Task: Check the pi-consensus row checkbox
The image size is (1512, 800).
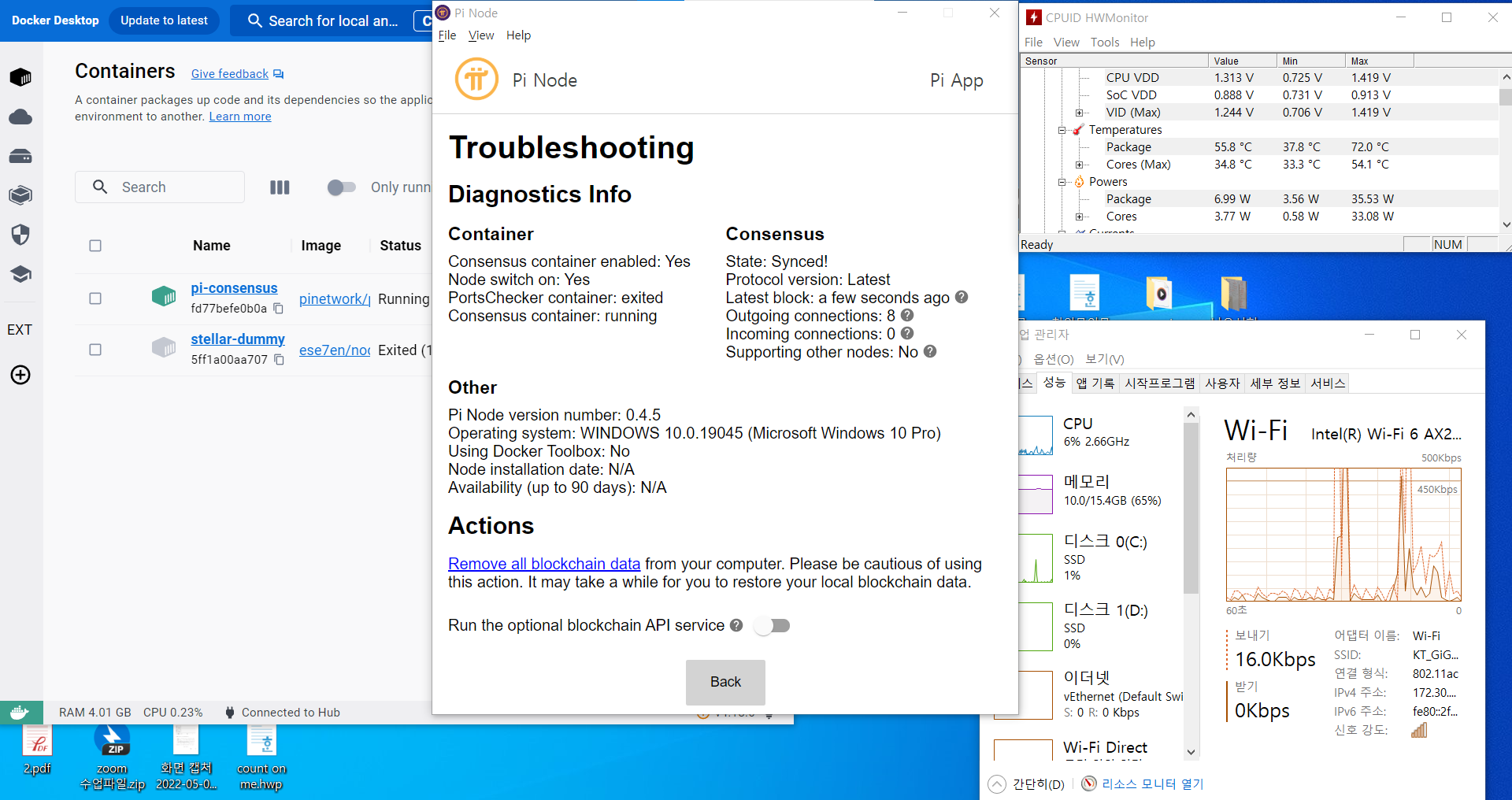Action: click(95, 298)
